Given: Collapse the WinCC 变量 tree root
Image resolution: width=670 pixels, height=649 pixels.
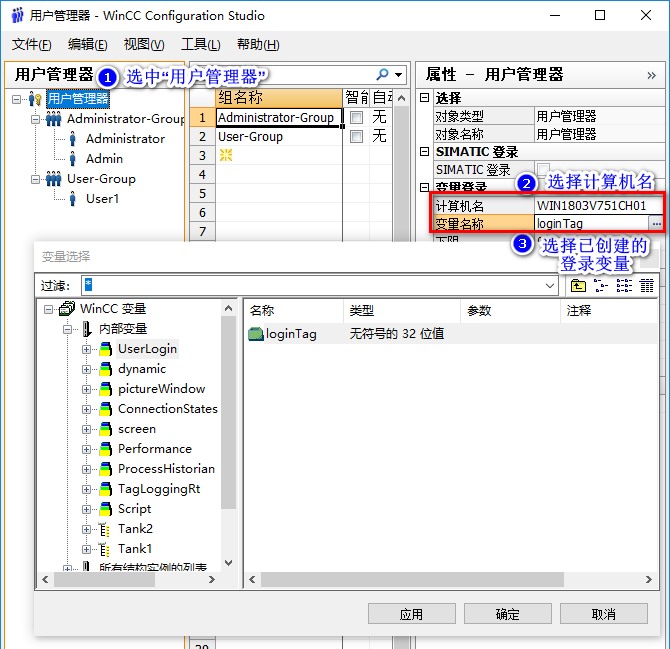Looking at the screenshot, I should pos(49,309).
